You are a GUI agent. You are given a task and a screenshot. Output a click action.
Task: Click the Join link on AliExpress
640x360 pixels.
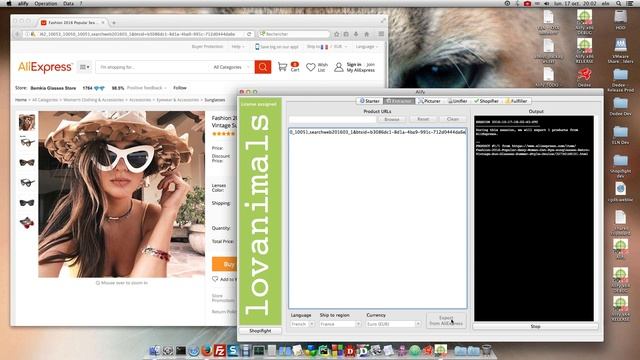(370, 64)
